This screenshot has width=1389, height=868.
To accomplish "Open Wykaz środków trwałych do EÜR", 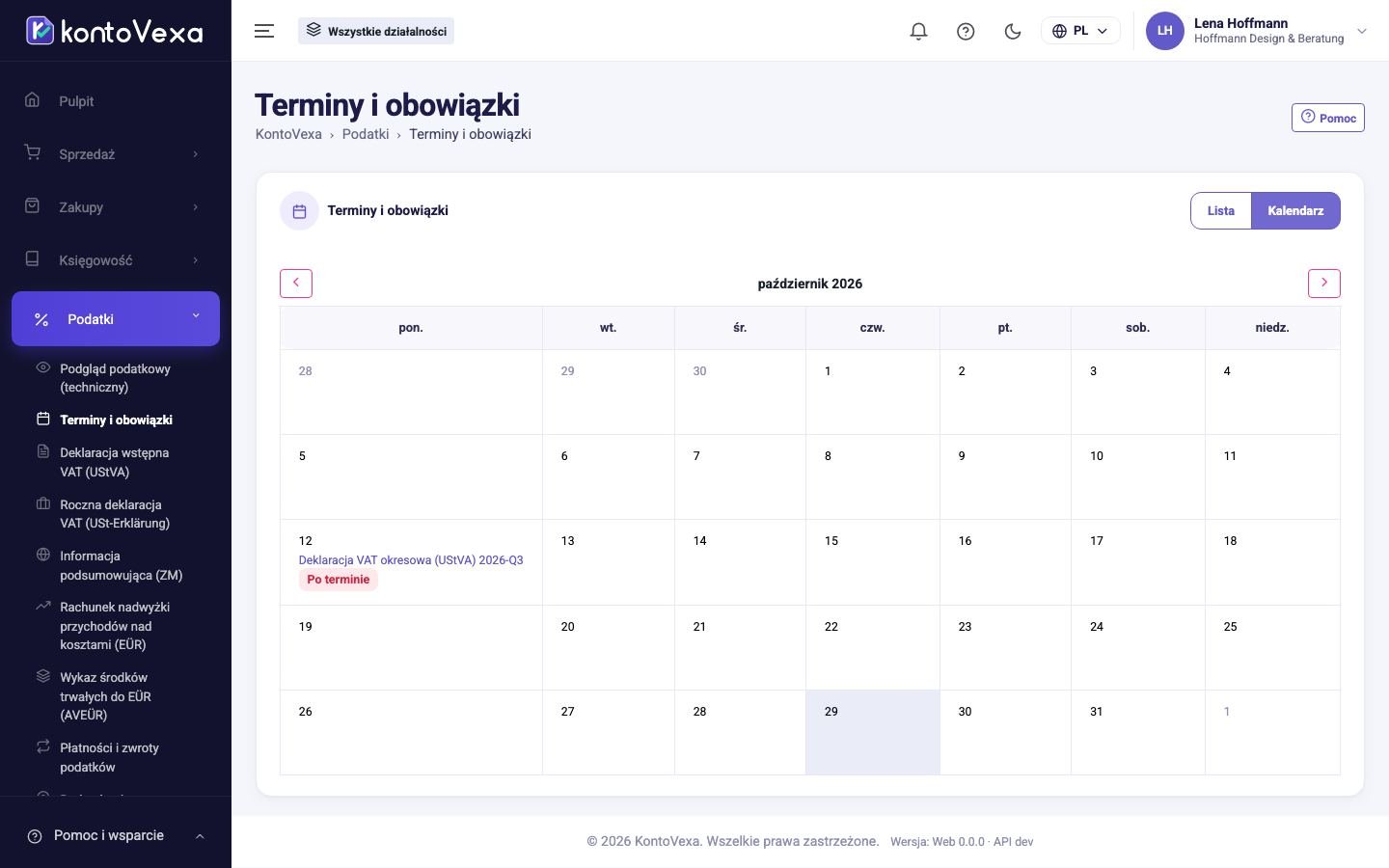I will pos(106,696).
